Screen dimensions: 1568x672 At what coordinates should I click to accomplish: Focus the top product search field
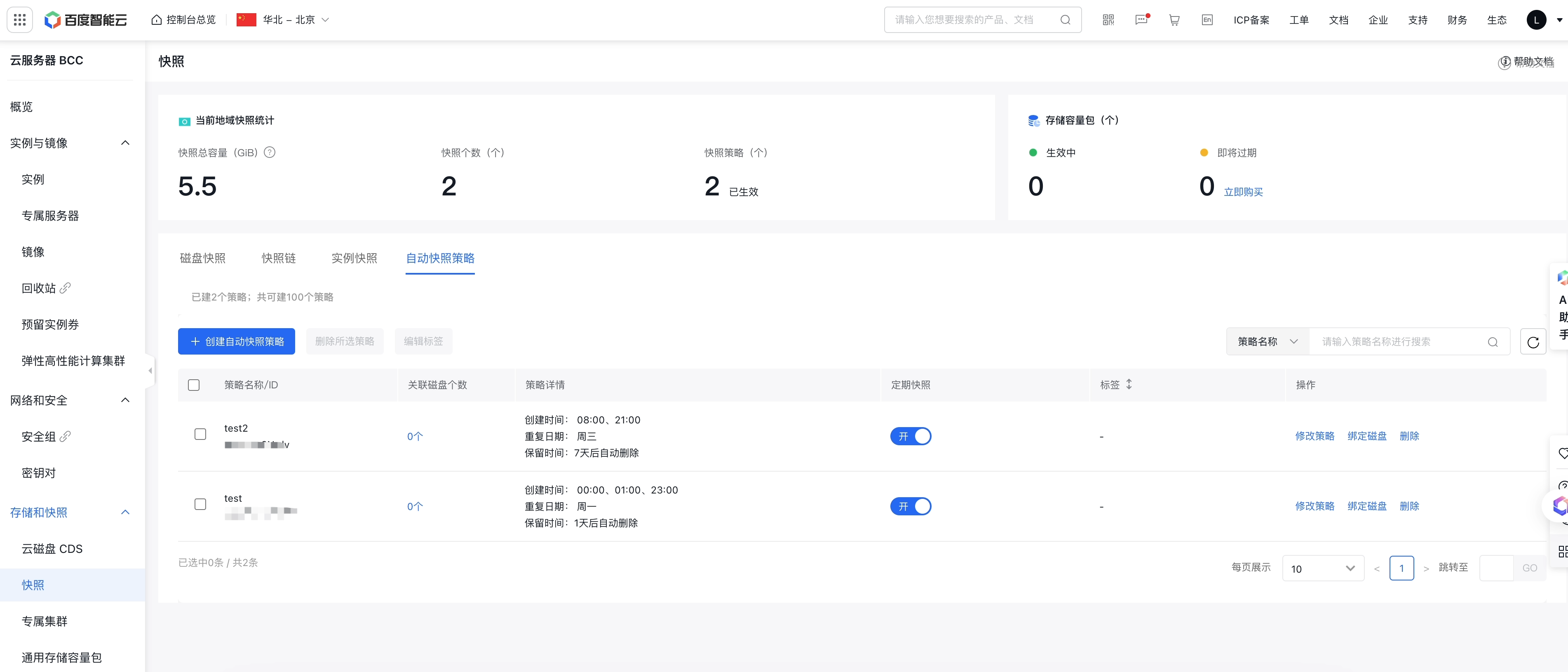pyautogui.click(x=982, y=20)
